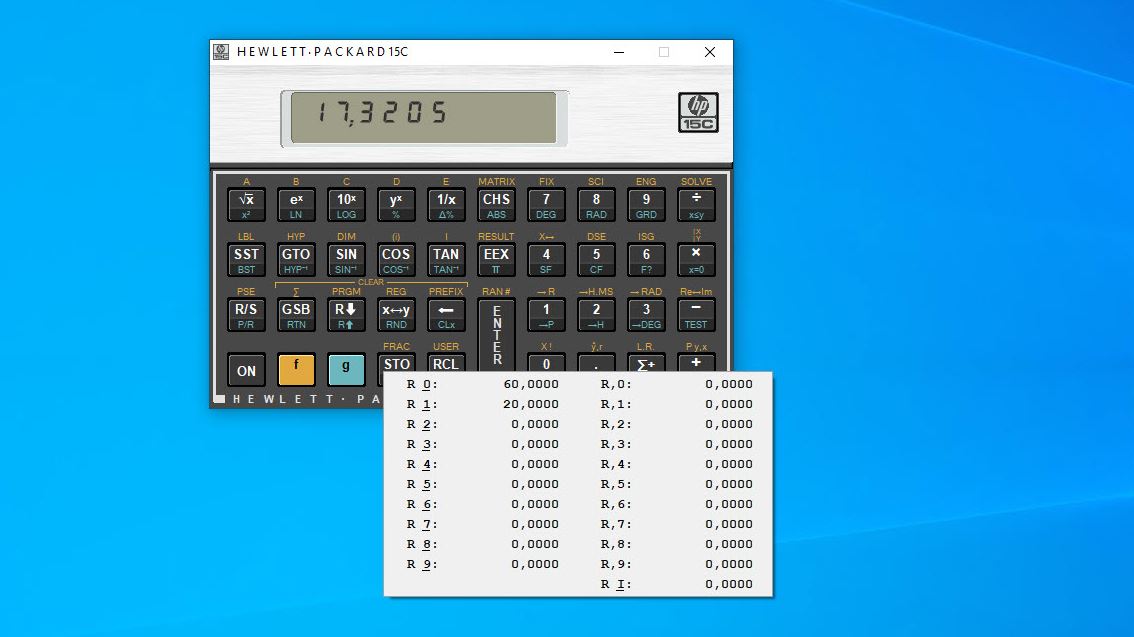Click the GTO key
This screenshot has height=637, width=1134.
[296, 260]
